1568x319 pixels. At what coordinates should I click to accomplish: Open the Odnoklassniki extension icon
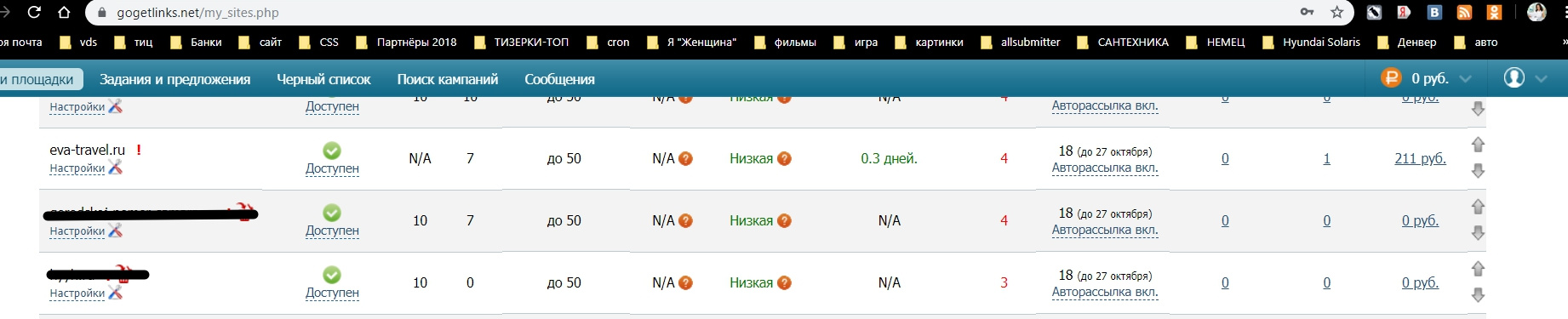(1494, 12)
